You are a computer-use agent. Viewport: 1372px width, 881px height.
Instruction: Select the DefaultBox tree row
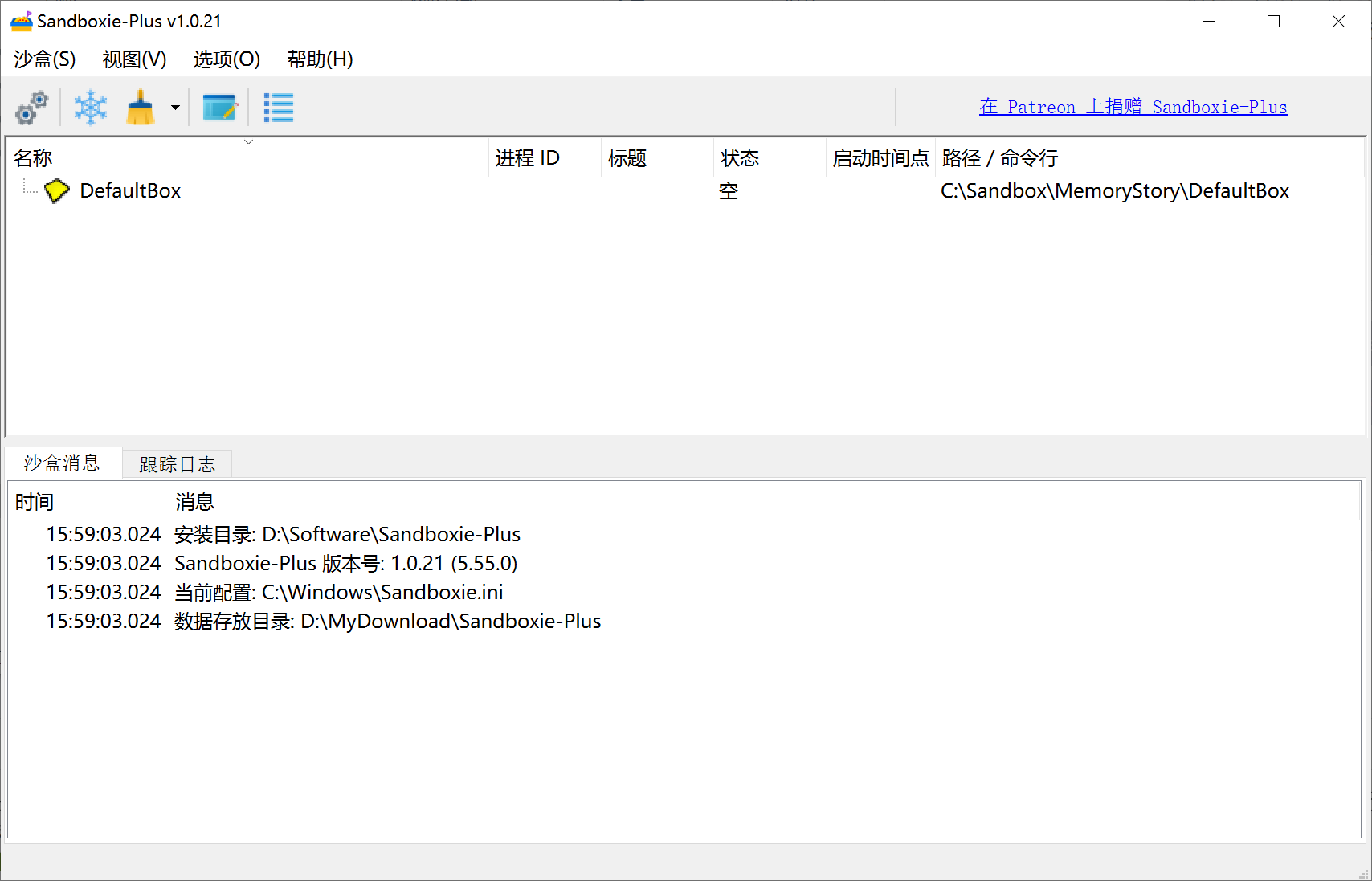[x=684, y=191]
